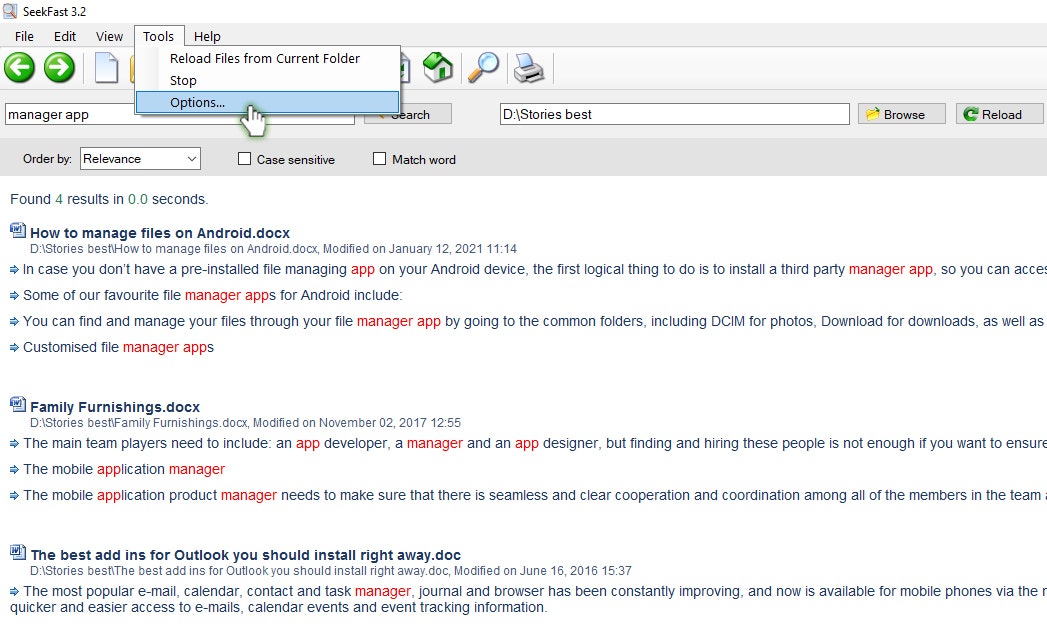The width and height of the screenshot is (1047, 641).
Task: Choose Stop in Tools menu
Action: pos(267,80)
